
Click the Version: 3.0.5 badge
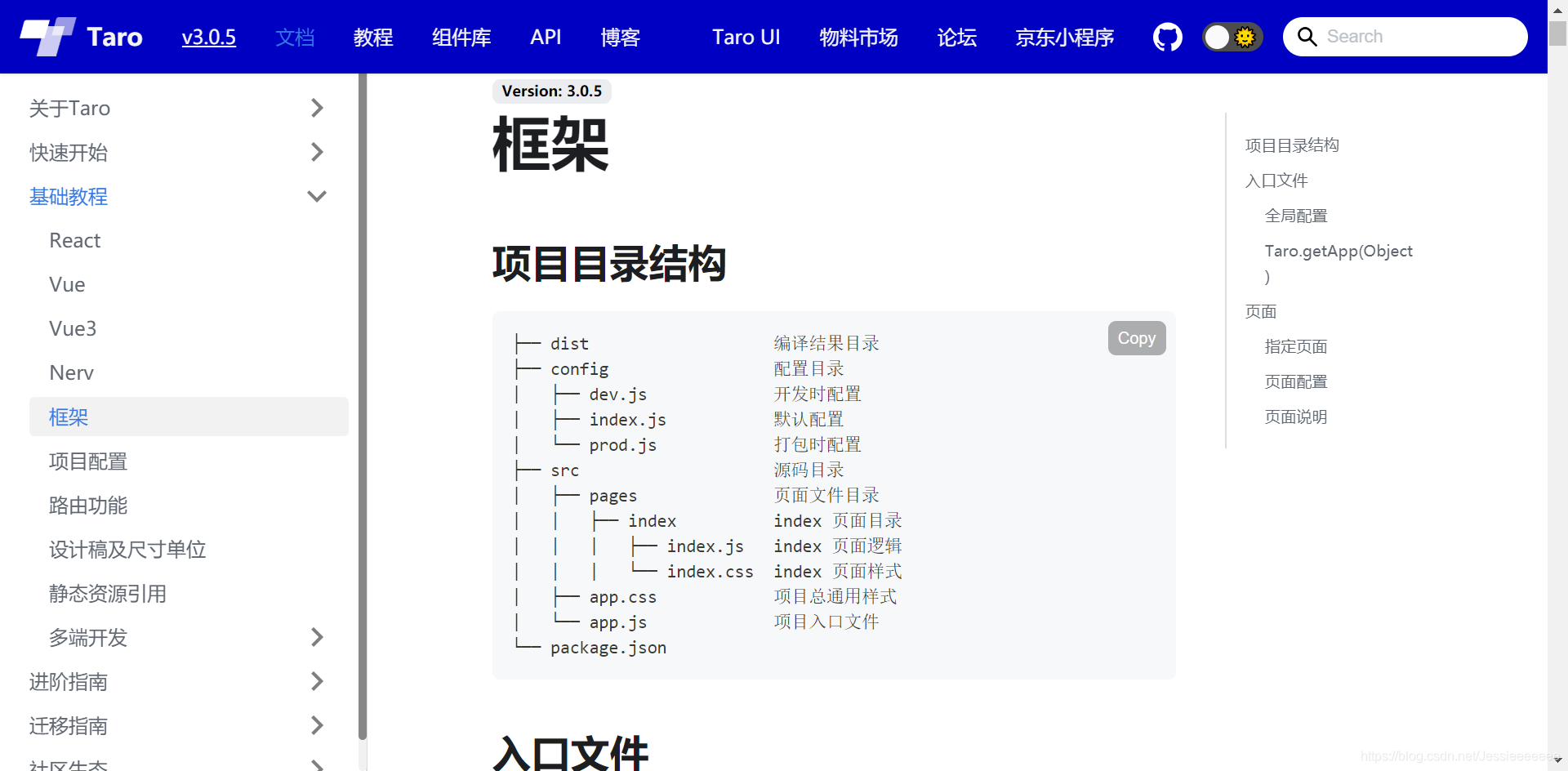click(x=552, y=91)
